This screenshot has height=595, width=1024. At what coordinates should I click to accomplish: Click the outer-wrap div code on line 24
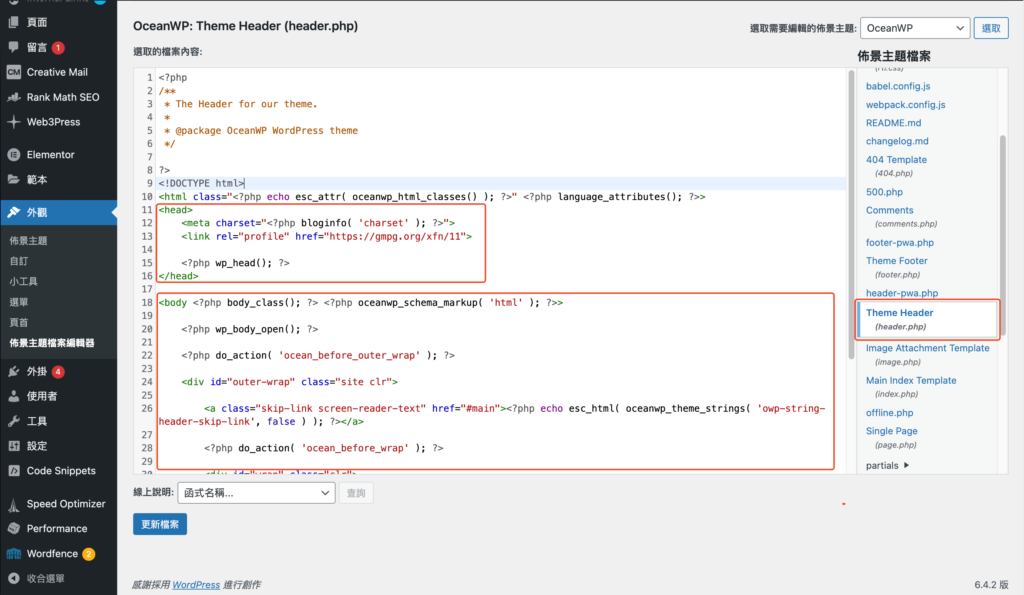tap(289, 381)
